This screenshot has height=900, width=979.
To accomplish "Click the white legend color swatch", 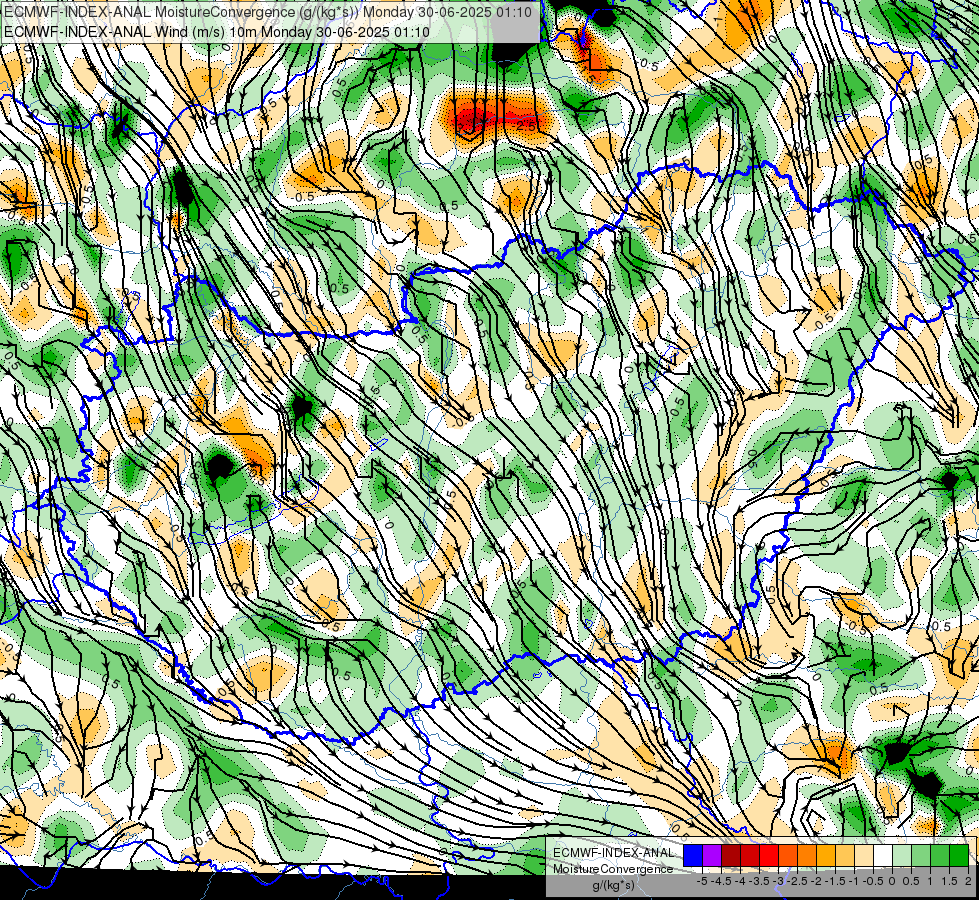I will [883, 856].
